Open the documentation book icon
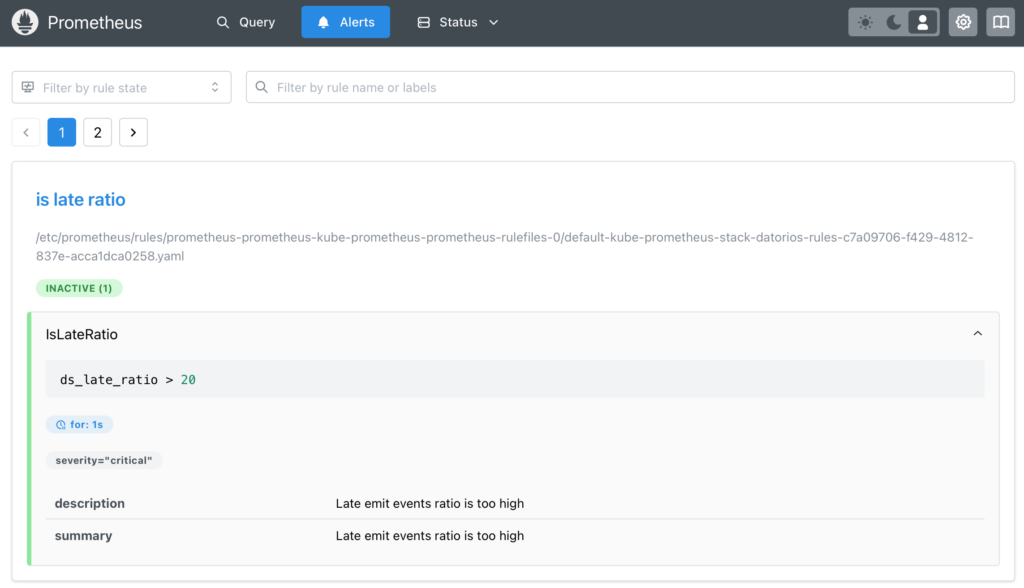This screenshot has width=1024, height=588. (1000, 22)
